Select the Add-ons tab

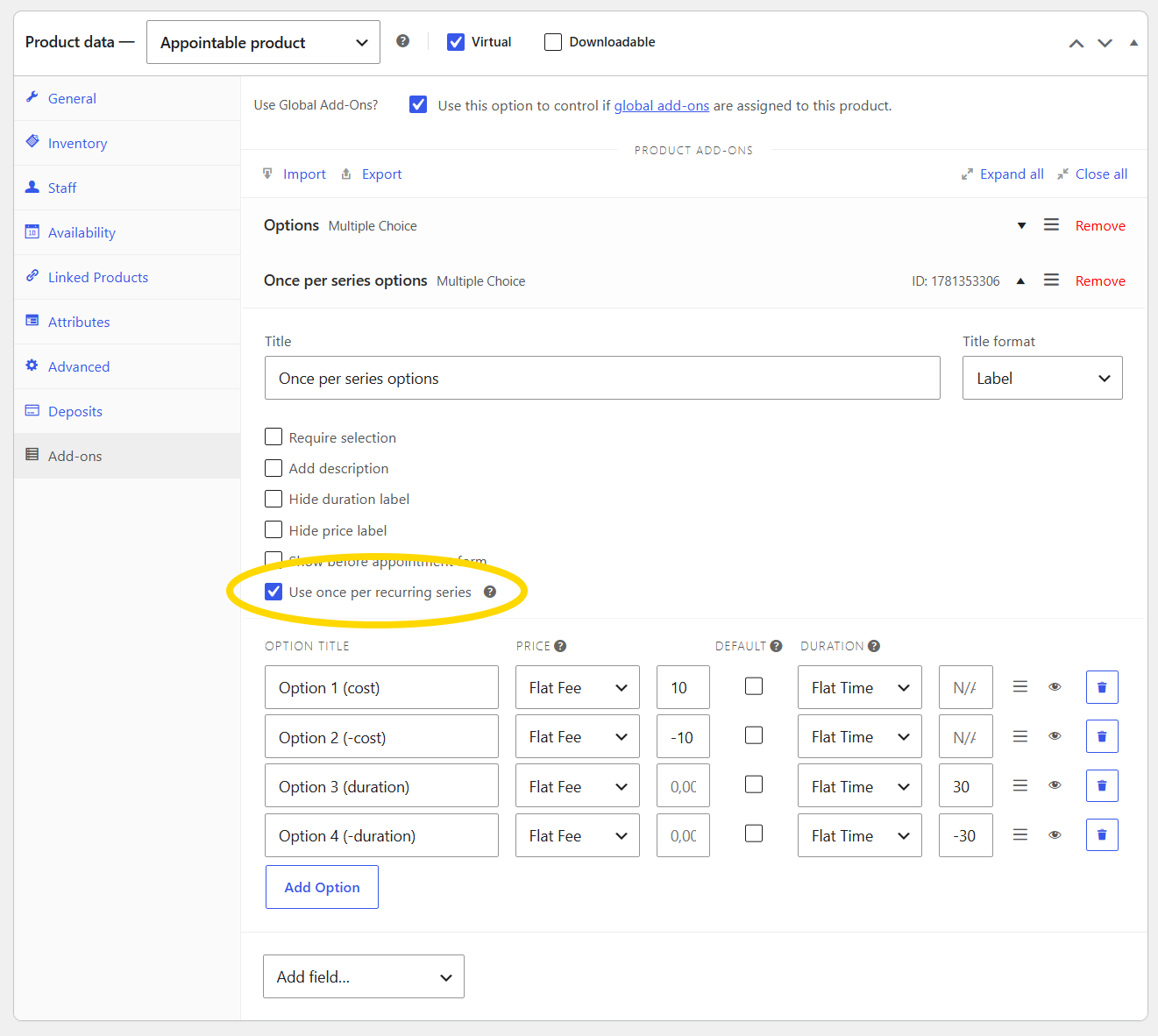[127, 456]
